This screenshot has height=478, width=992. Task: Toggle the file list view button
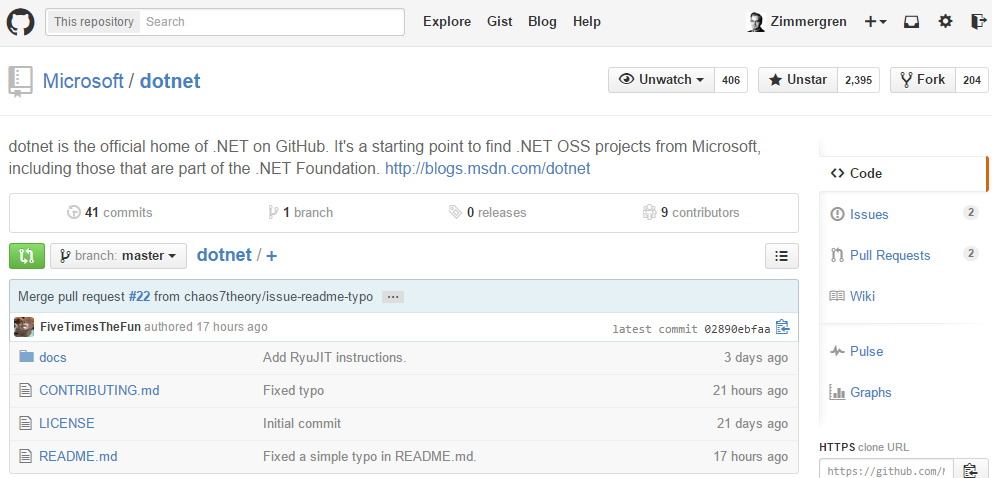pyautogui.click(x=782, y=256)
